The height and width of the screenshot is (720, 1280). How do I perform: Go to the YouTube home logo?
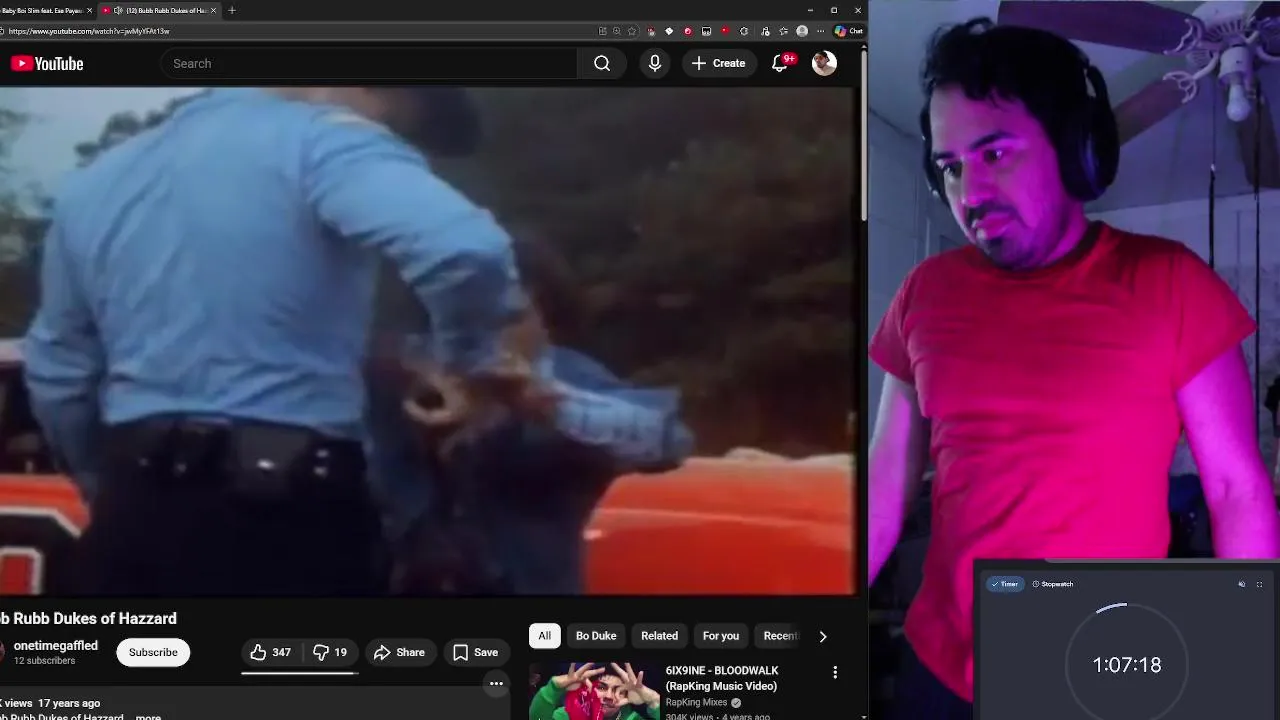(47, 63)
